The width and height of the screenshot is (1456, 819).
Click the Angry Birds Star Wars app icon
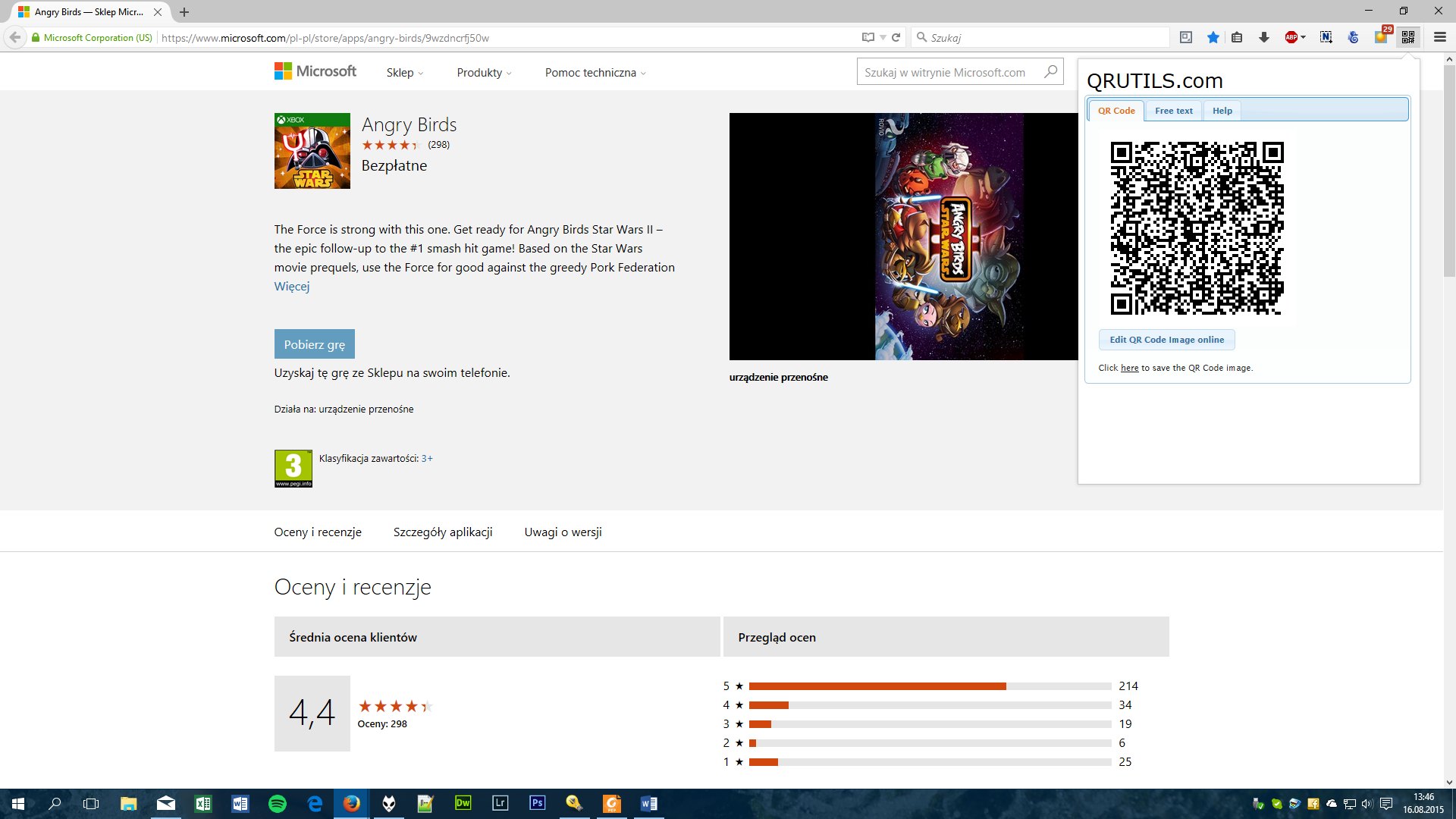tap(312, 151)
